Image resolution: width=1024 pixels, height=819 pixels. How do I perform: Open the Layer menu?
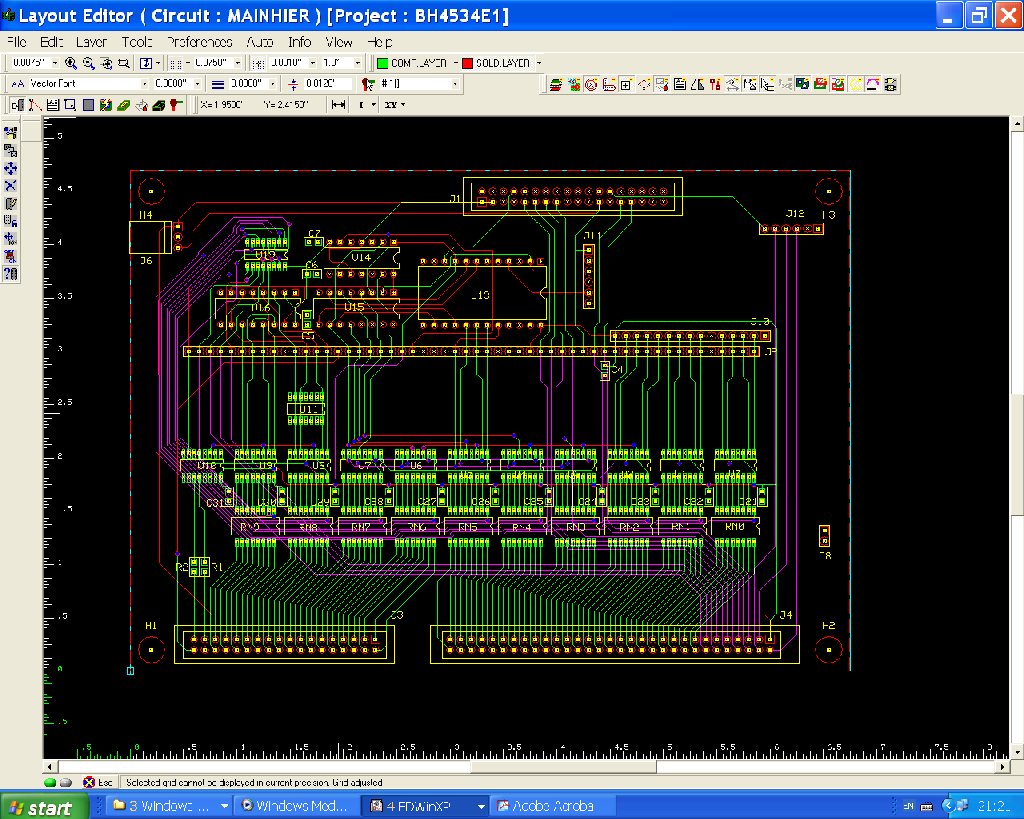[91, 42]
